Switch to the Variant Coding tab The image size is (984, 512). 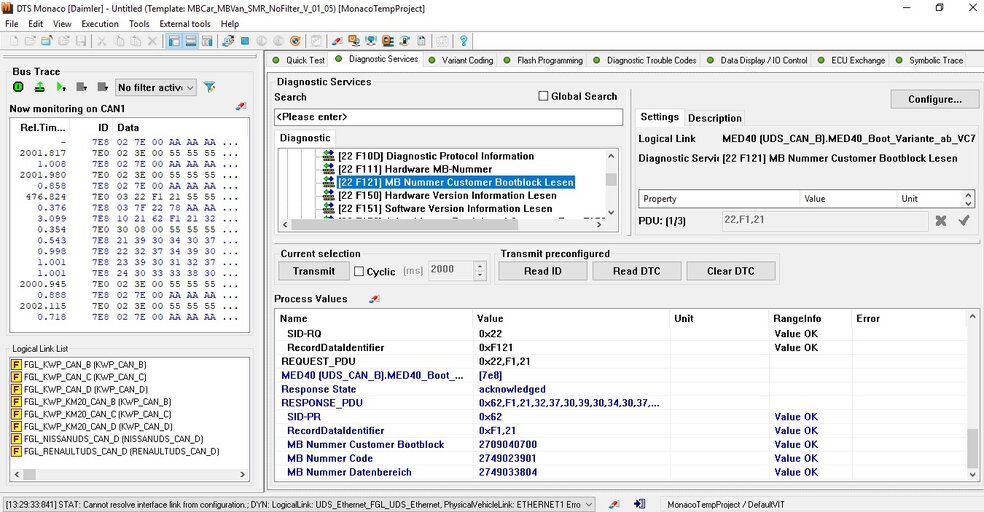point(461,60)
